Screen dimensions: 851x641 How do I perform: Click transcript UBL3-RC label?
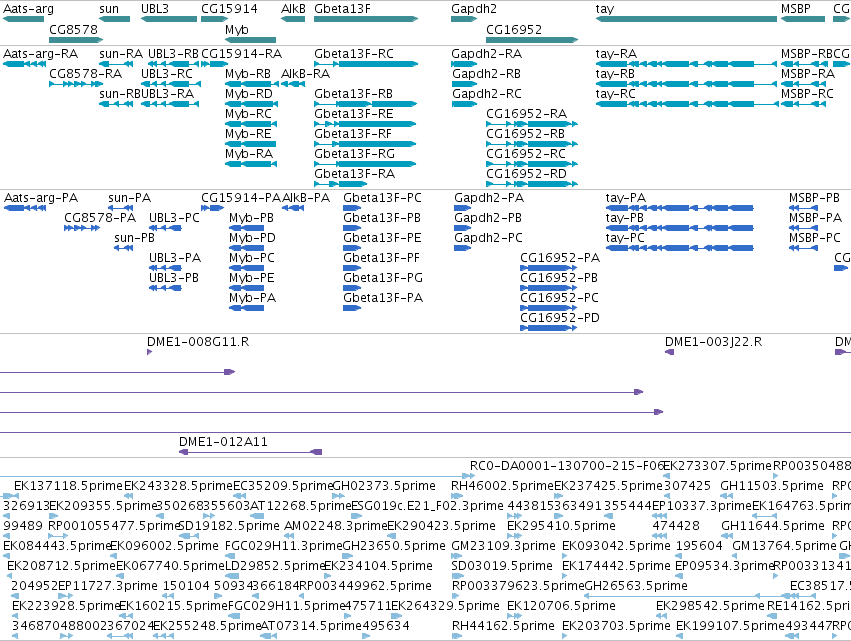[x=167, y=74]
